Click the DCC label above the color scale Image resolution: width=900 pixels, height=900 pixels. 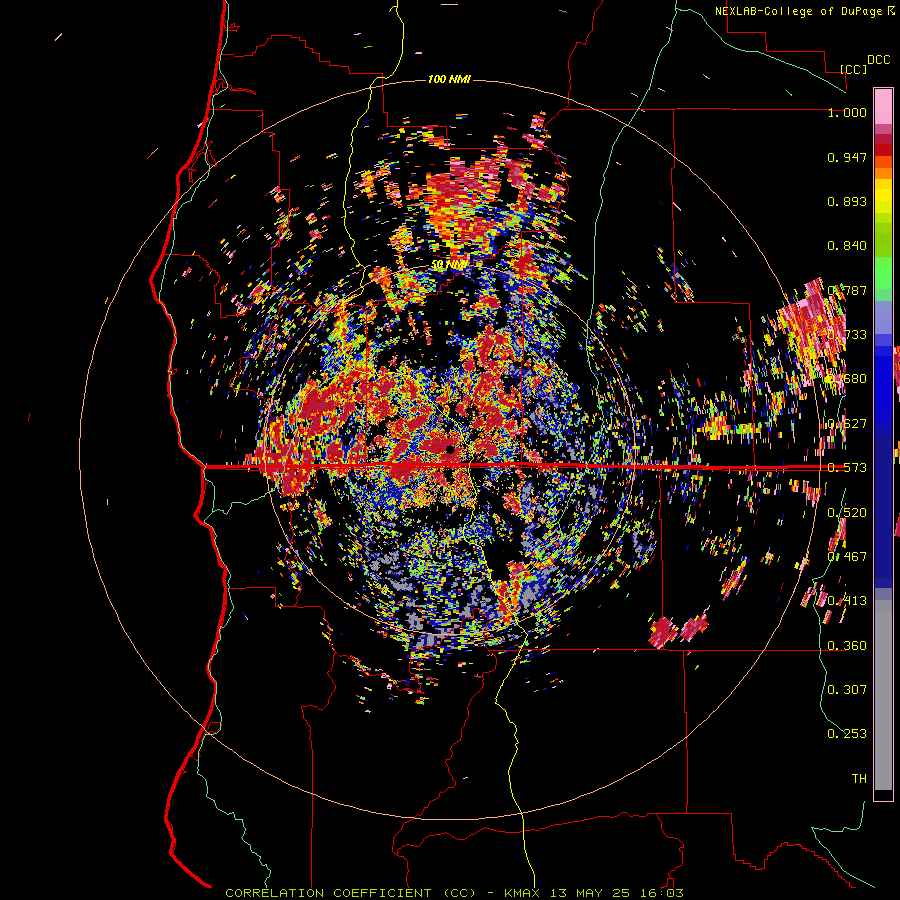coord(878,60)
